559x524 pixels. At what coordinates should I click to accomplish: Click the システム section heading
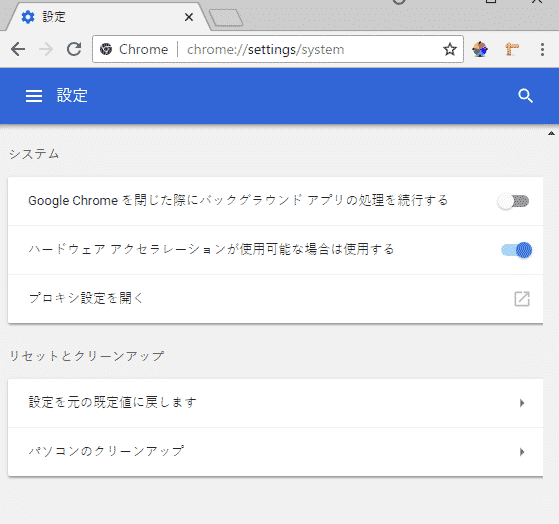pos(34,154)
